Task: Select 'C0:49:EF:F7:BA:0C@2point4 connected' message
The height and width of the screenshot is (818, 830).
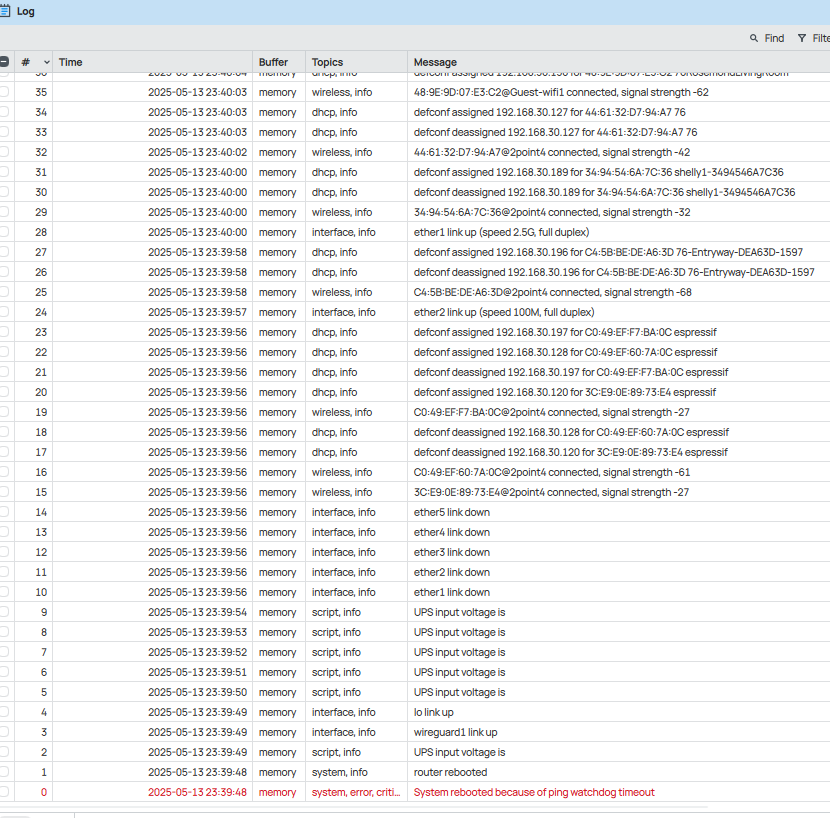Action: click(552, 412)
